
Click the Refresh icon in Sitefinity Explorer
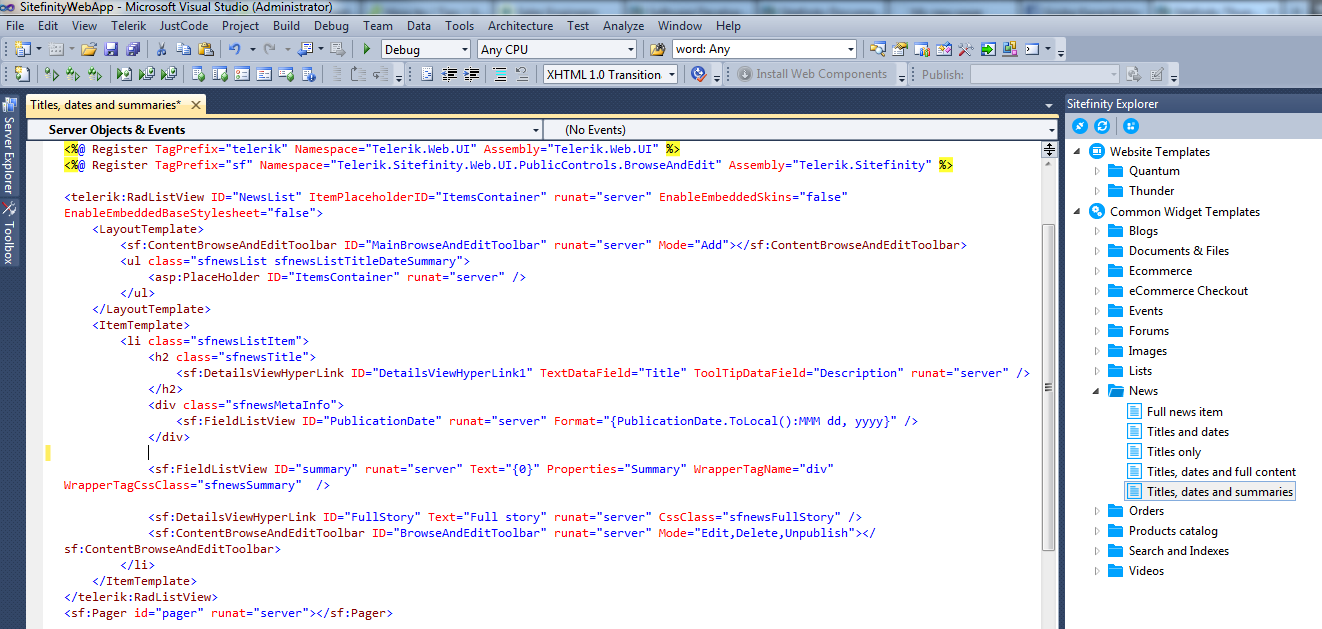1102,126
